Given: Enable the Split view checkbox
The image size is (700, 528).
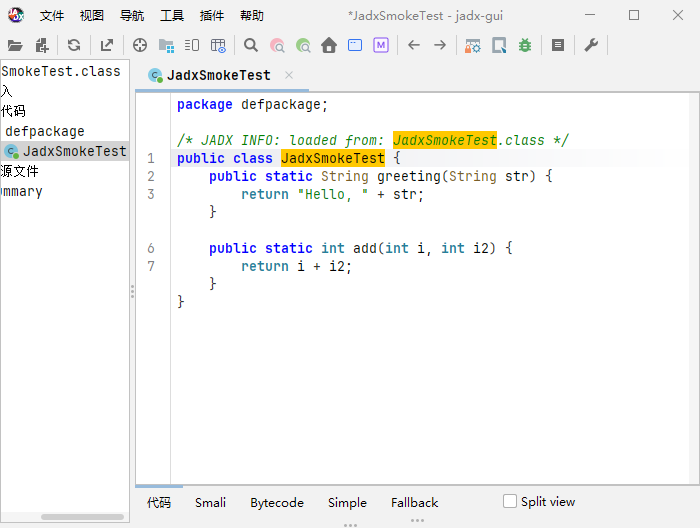Looking at the screenshot, I should (510, 501).
